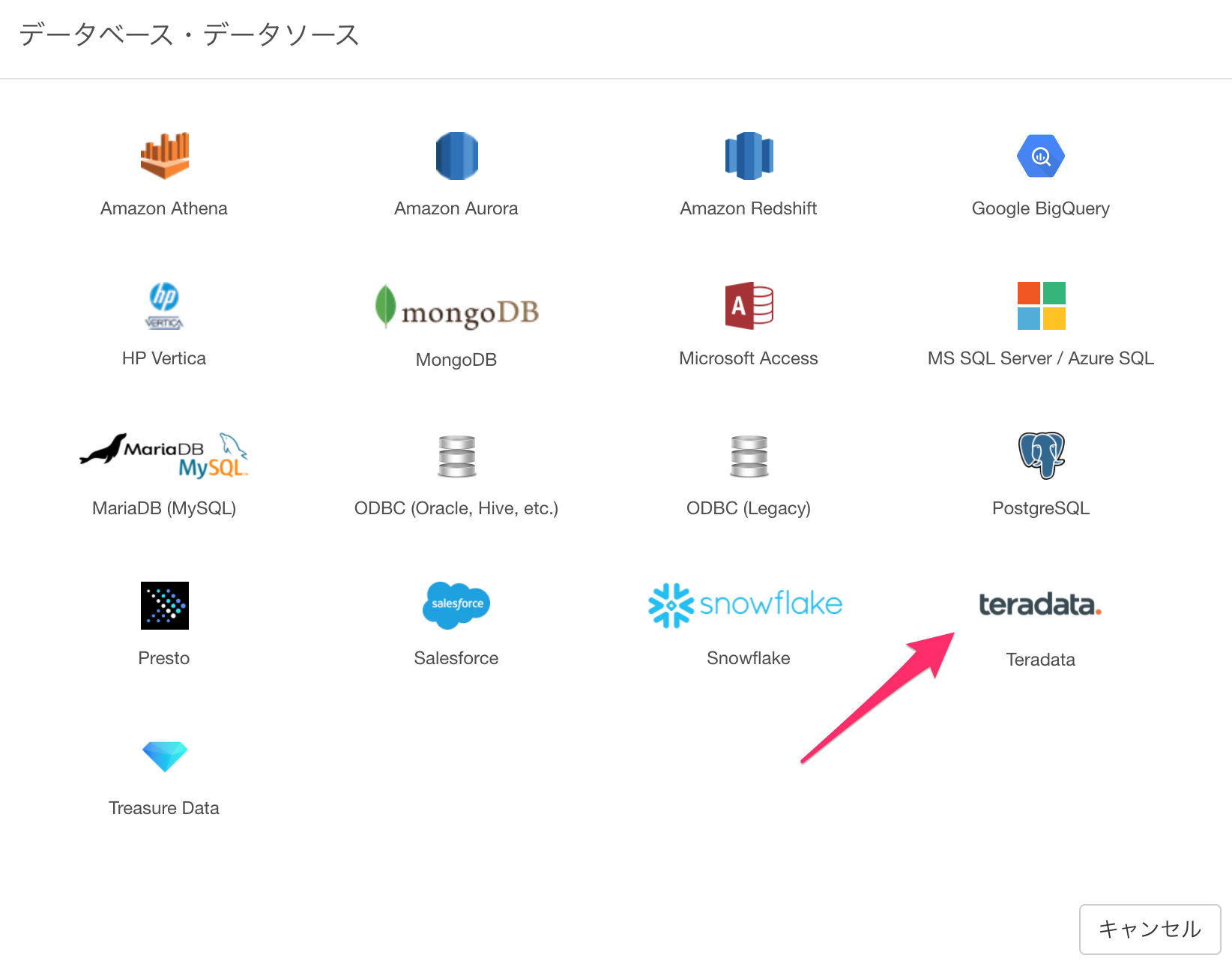
Task: Click the Snowflake text label
Action: (x=749, y=658)
